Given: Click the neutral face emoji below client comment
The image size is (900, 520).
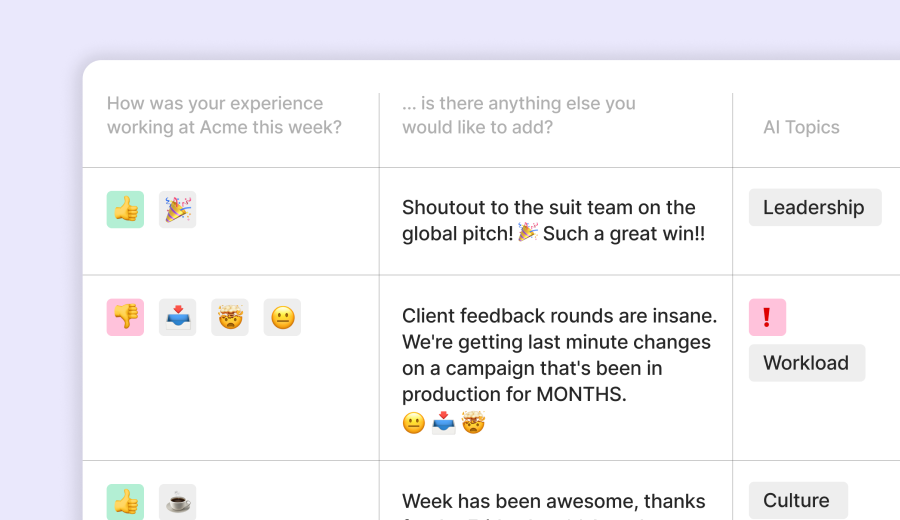Looking at the screenshot, I should [414, 423].
